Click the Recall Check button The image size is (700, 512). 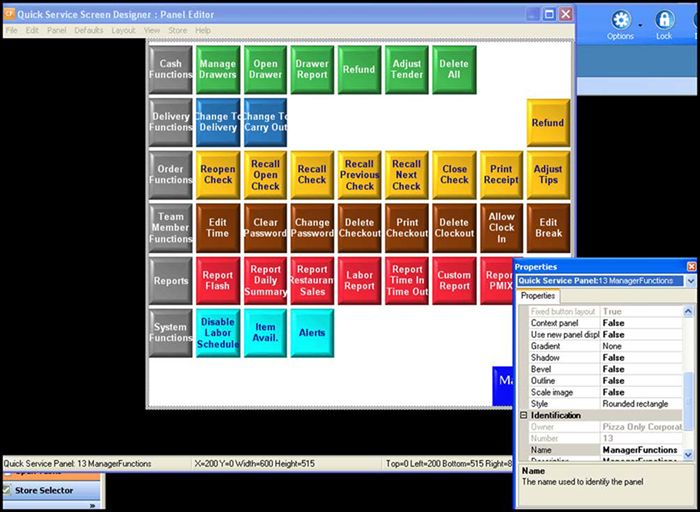[x=312, y=175]
